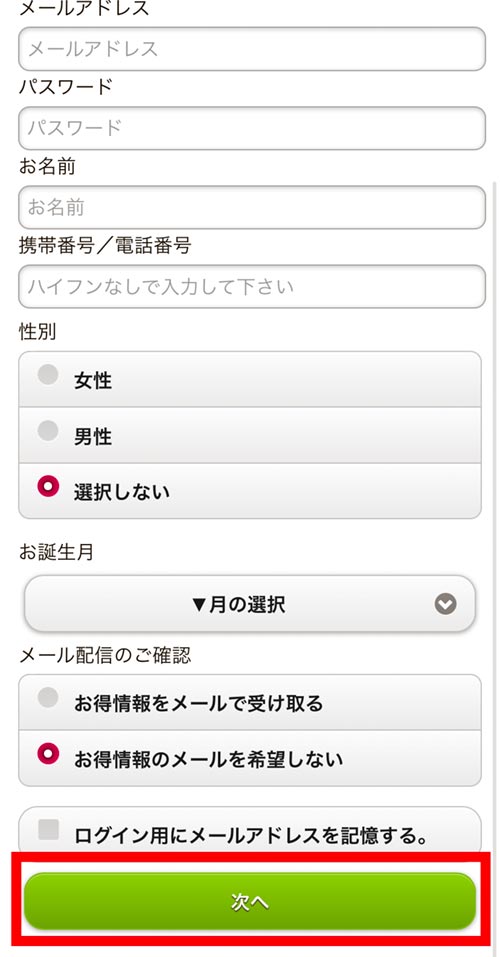Open the 月の選択 birthday month dropdown
This screenshot has height=957, width=500.
pos(250,604)
